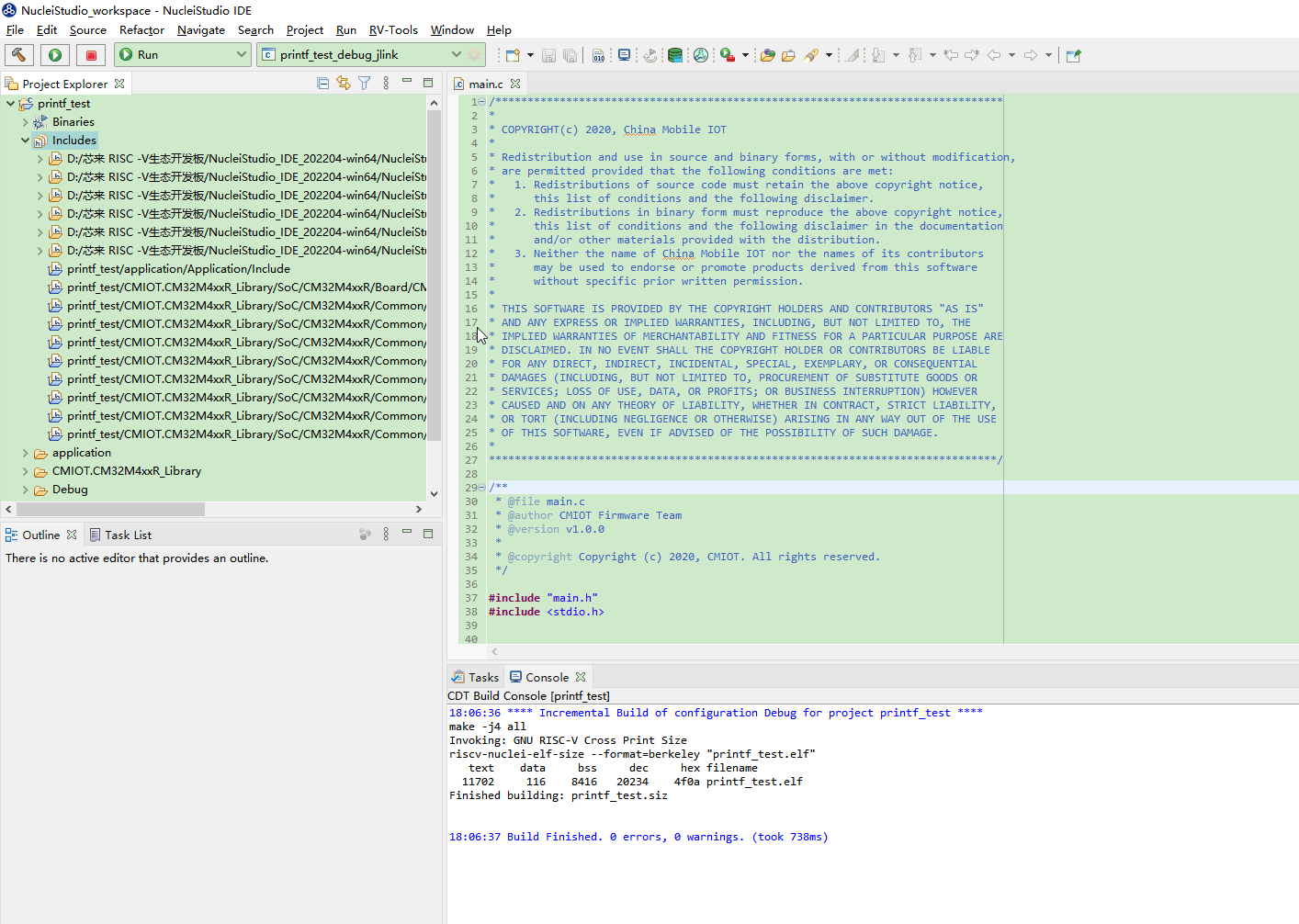Click Collapse All in Project Explorer
The height and width of the screenshot is (924, 1299).
[x=323, y=84]
